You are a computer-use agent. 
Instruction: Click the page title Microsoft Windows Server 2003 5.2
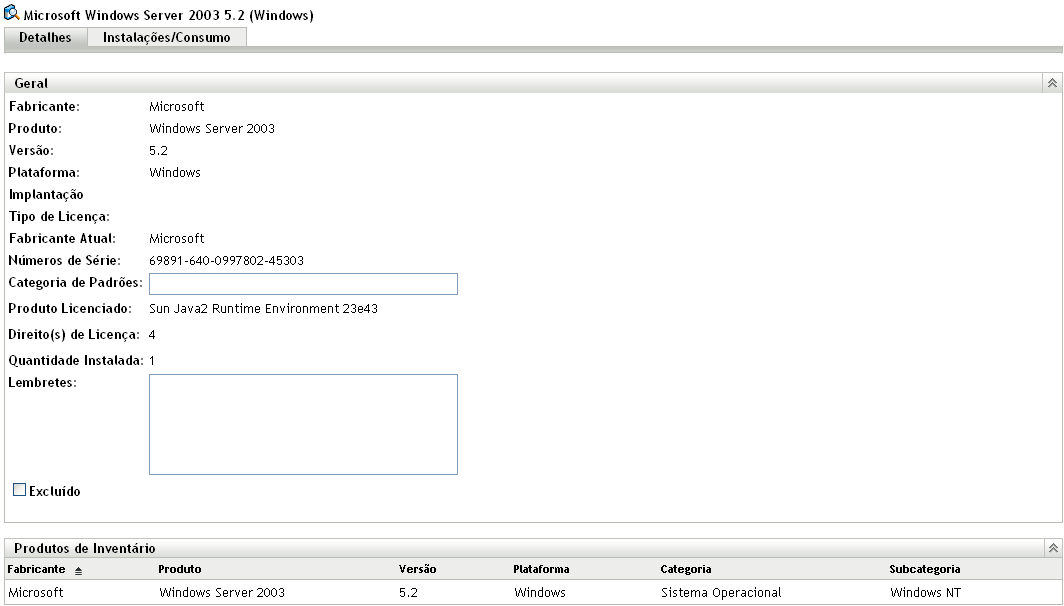click(168, 15)
